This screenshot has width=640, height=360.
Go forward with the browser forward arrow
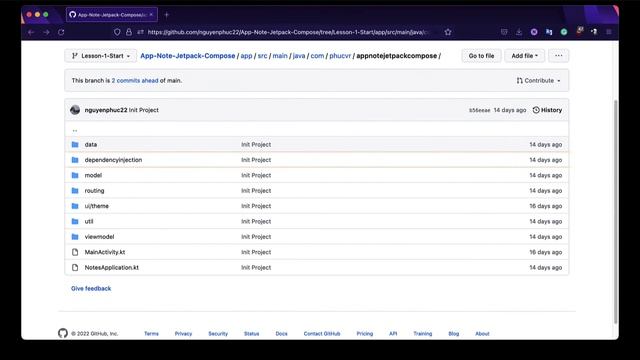[46, 32]
